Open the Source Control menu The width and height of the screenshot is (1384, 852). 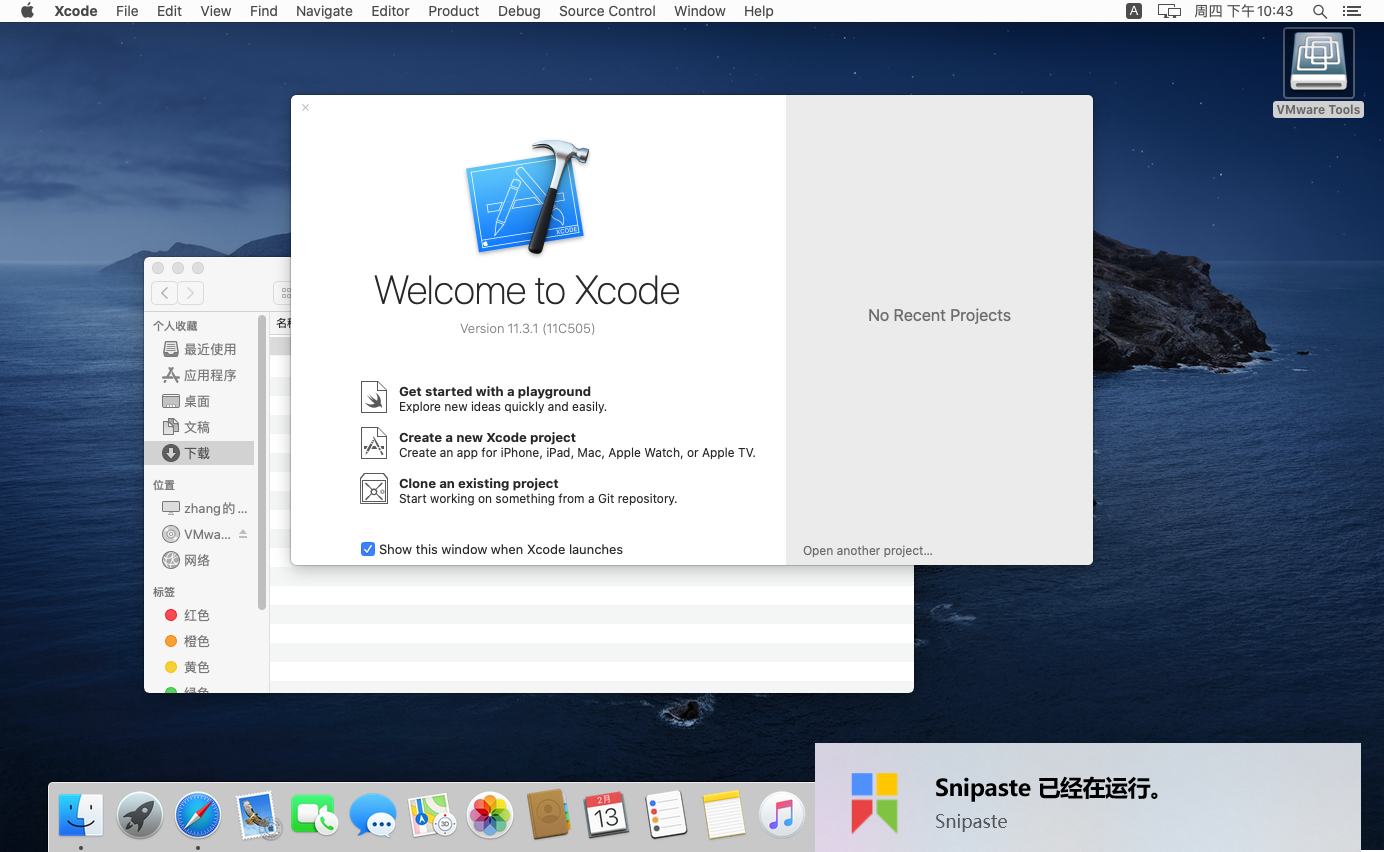(x=607, y=11)
